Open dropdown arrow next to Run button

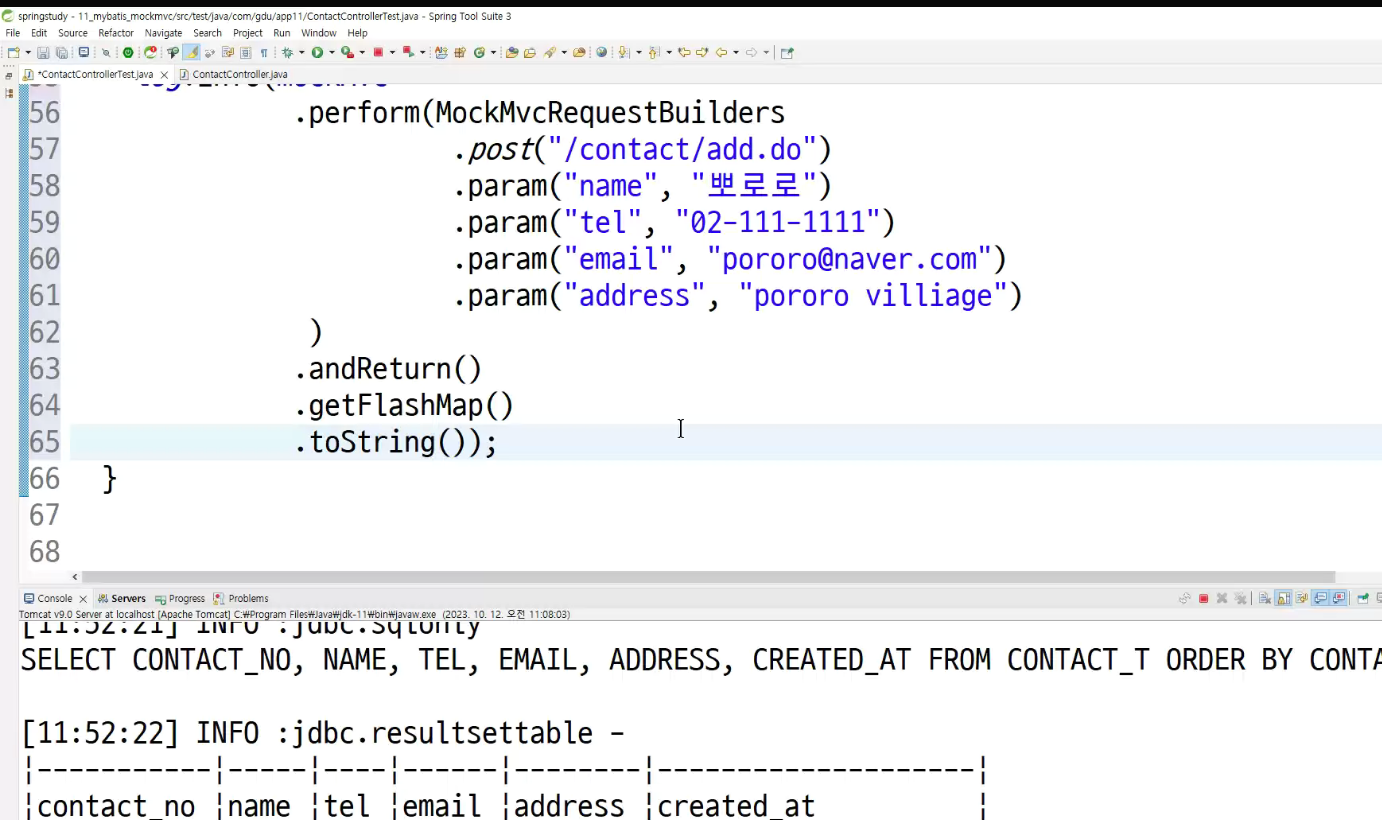click(x=332, y=52)
